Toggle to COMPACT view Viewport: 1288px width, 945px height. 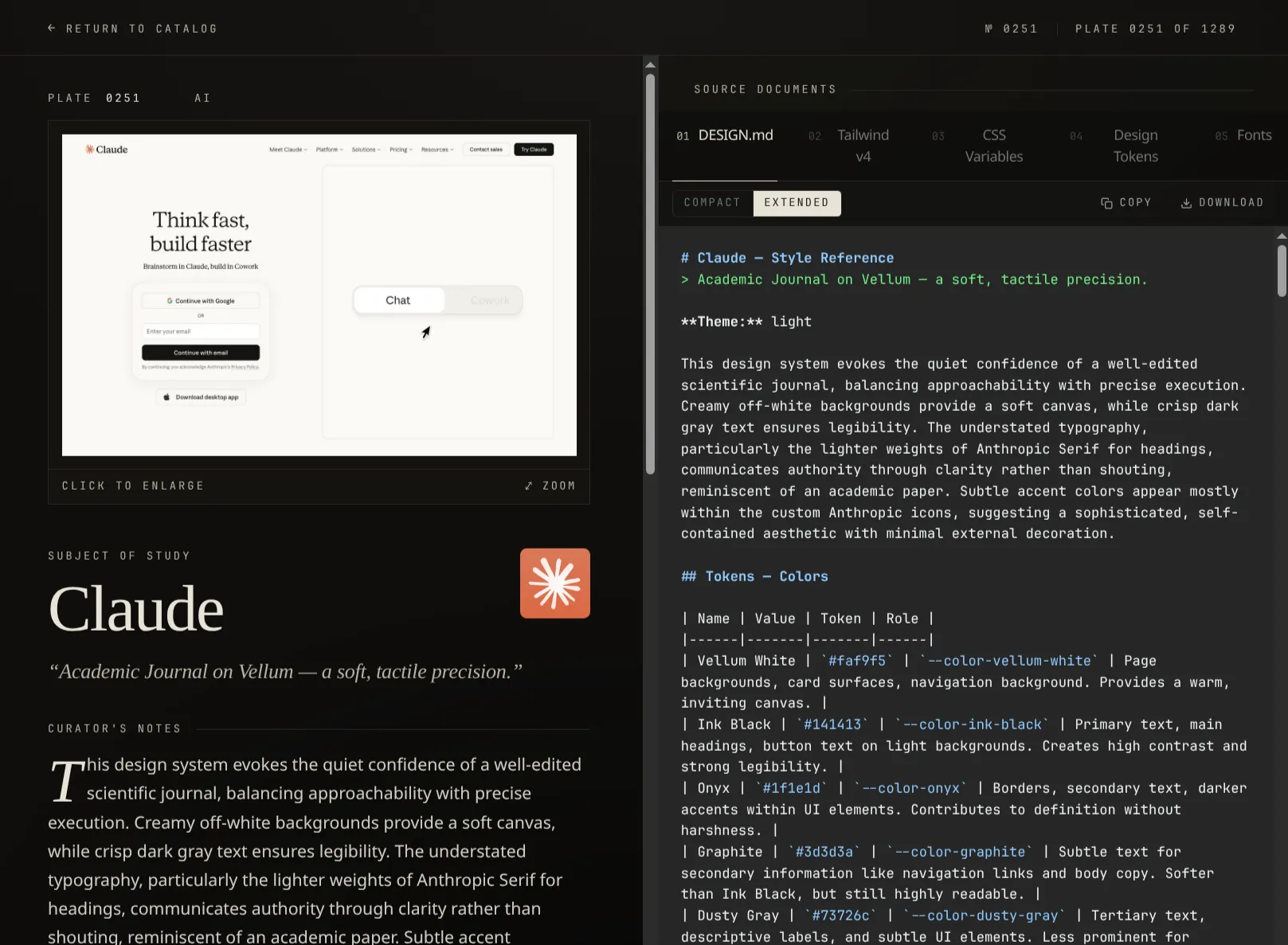tap(713, 203)
